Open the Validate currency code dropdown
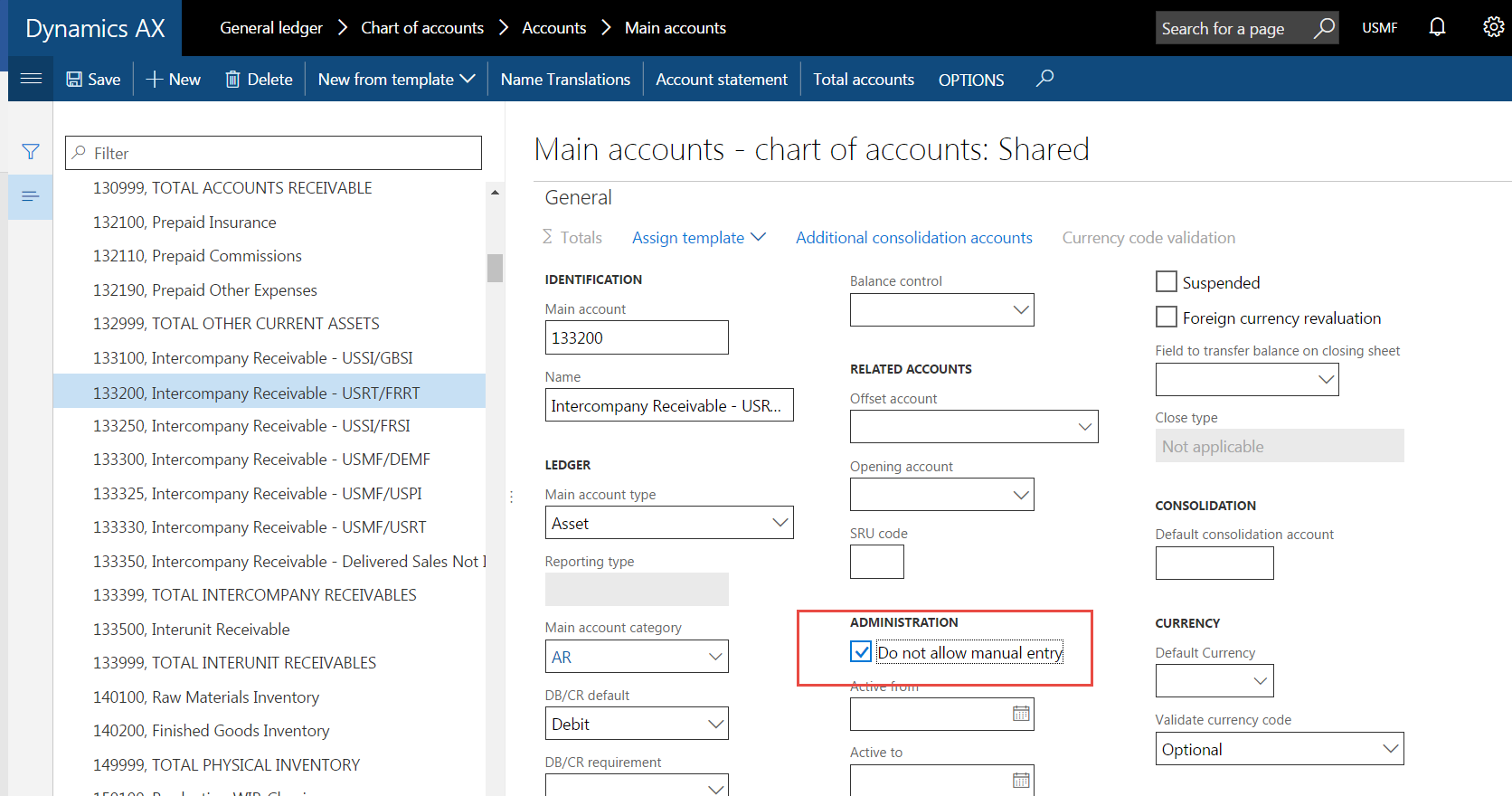Image resolution: width=1512 pixels, height=796 pixels. 1390,749
